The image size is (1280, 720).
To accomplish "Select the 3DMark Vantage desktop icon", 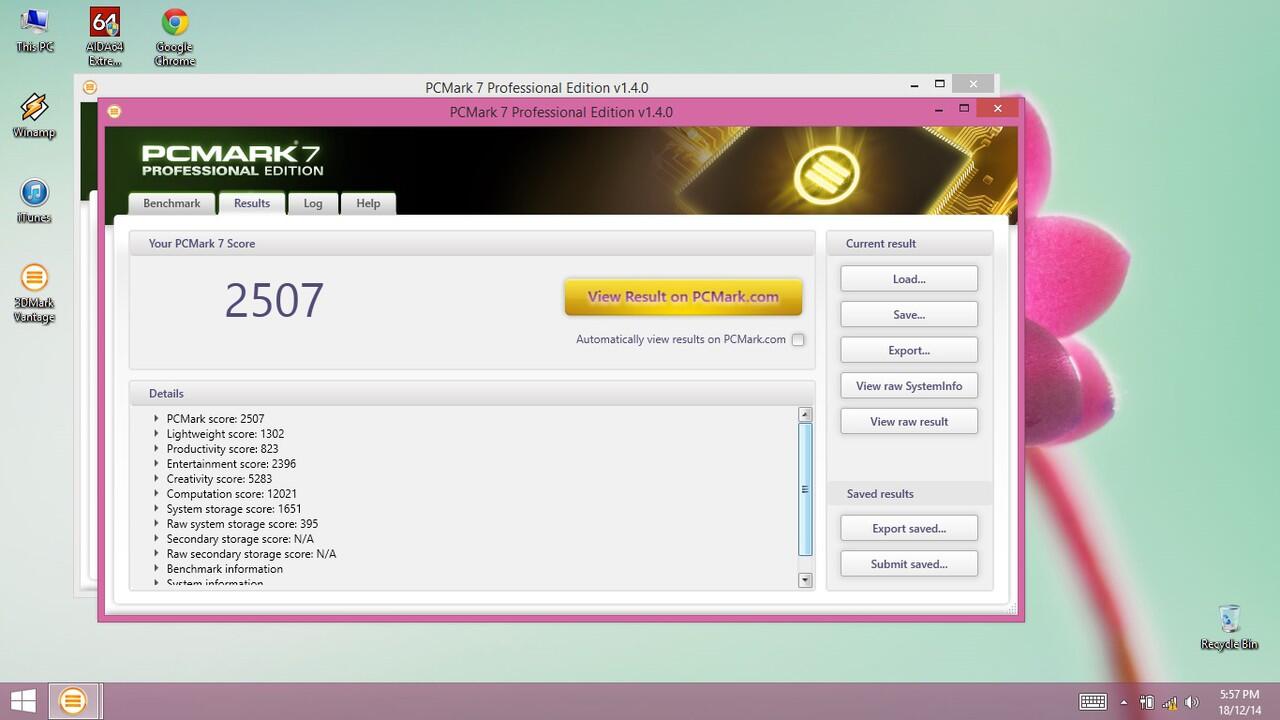I will click(x=34, y=293).
